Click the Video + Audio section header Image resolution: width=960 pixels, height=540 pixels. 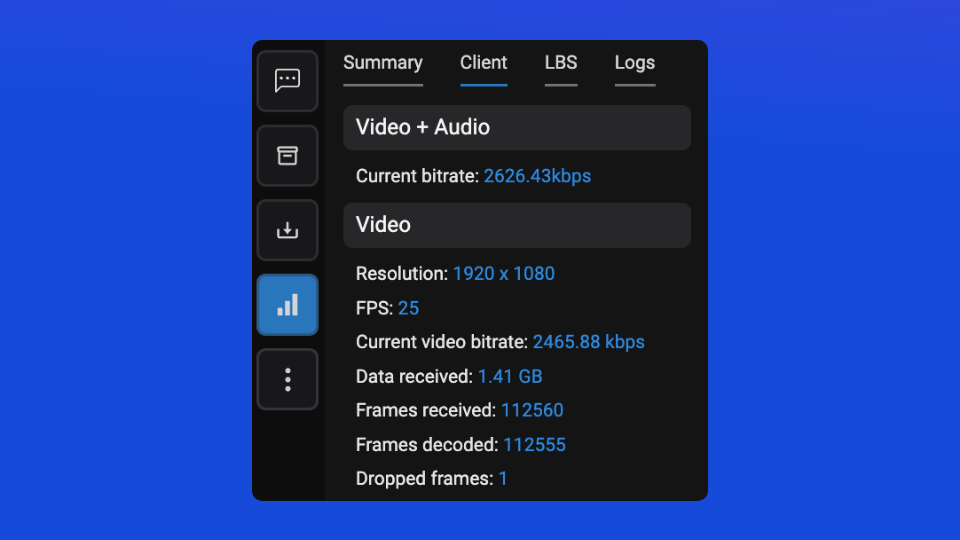click(517, 127)
